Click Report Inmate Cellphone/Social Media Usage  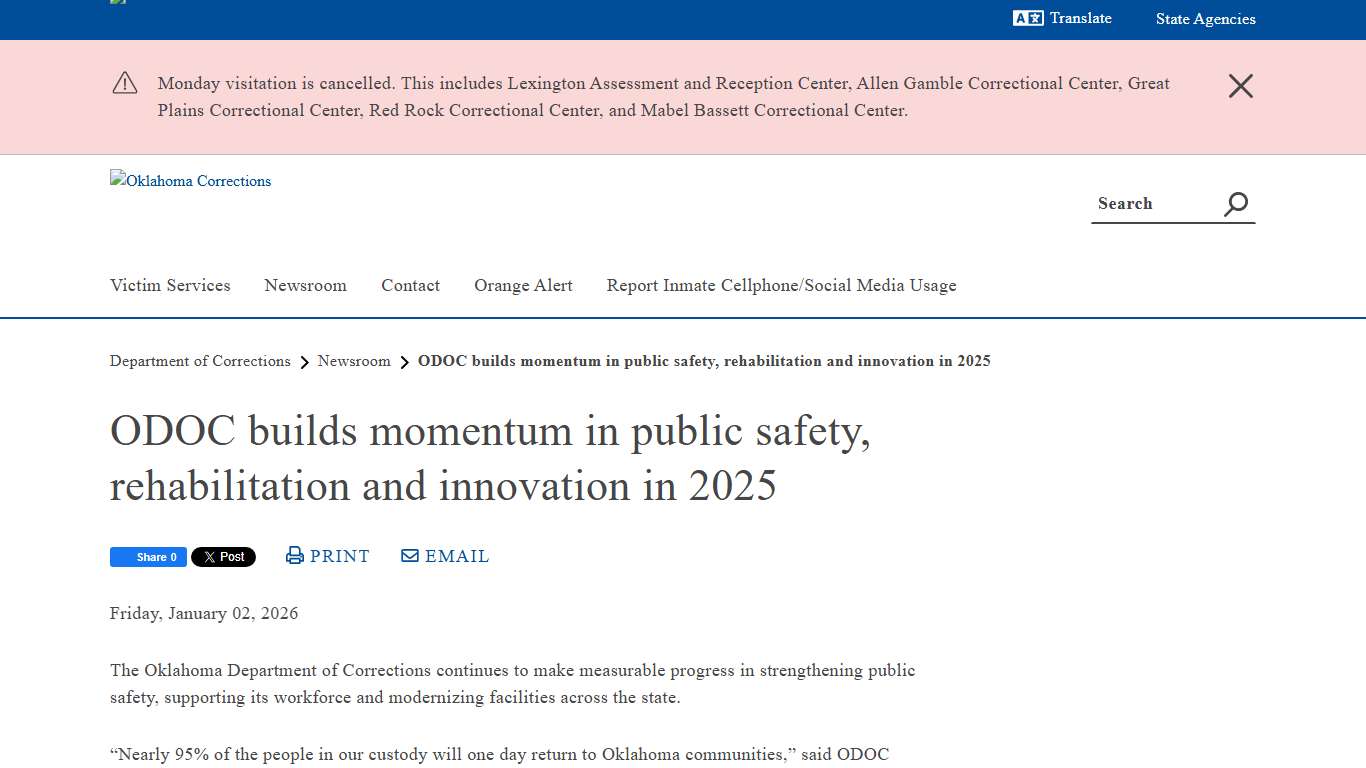click(781, 286)
